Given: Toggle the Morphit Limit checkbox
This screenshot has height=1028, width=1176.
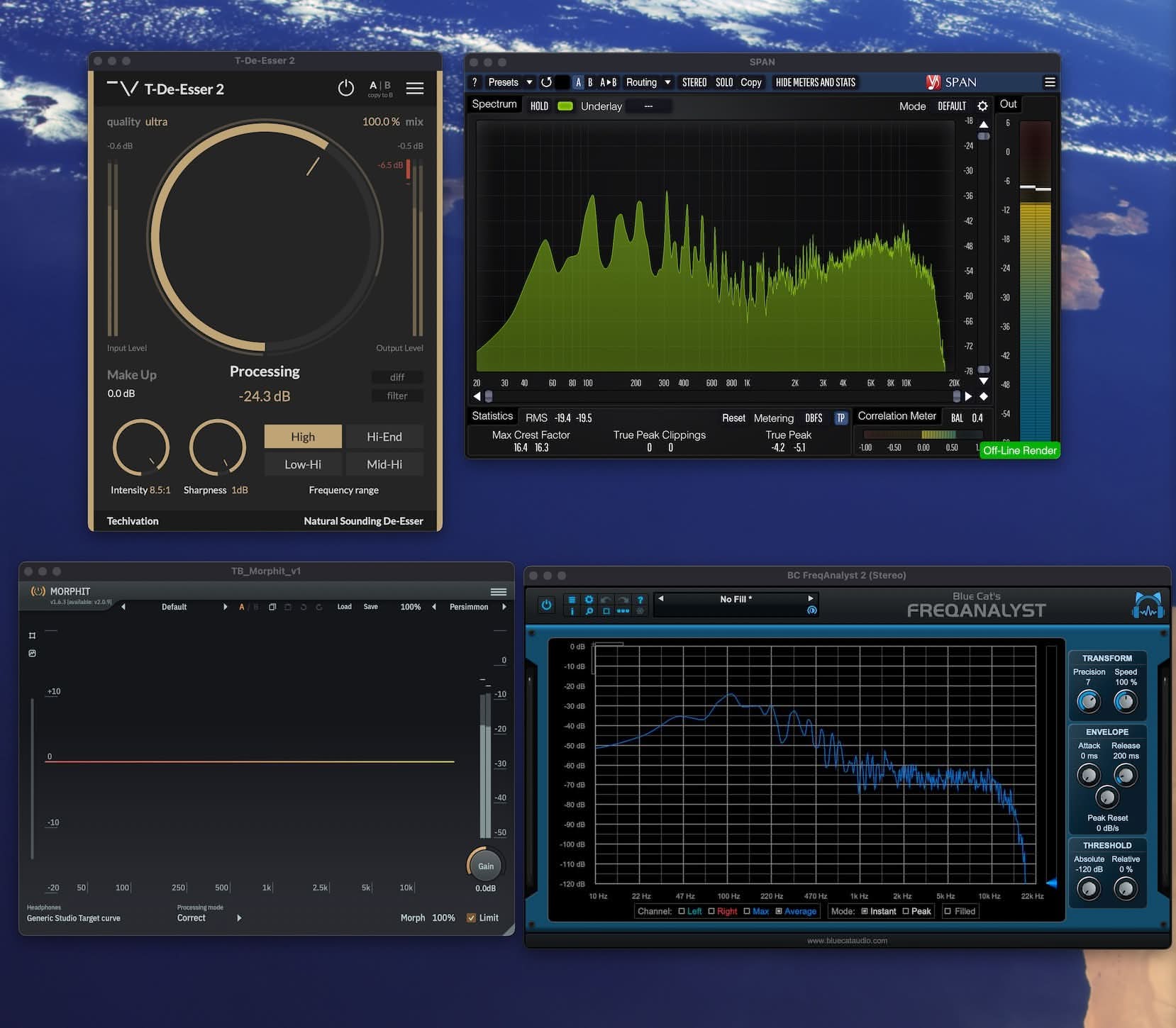Looking at the screenshot, I should (471, 917).
